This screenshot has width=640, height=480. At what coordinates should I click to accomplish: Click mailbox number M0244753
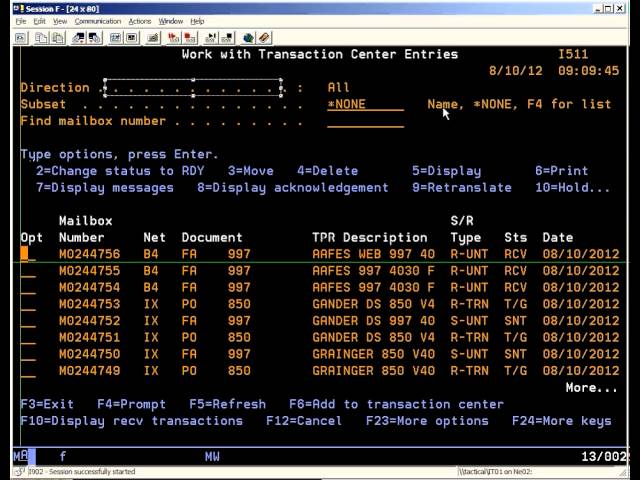pyautogui.click(x=89, y=304)
